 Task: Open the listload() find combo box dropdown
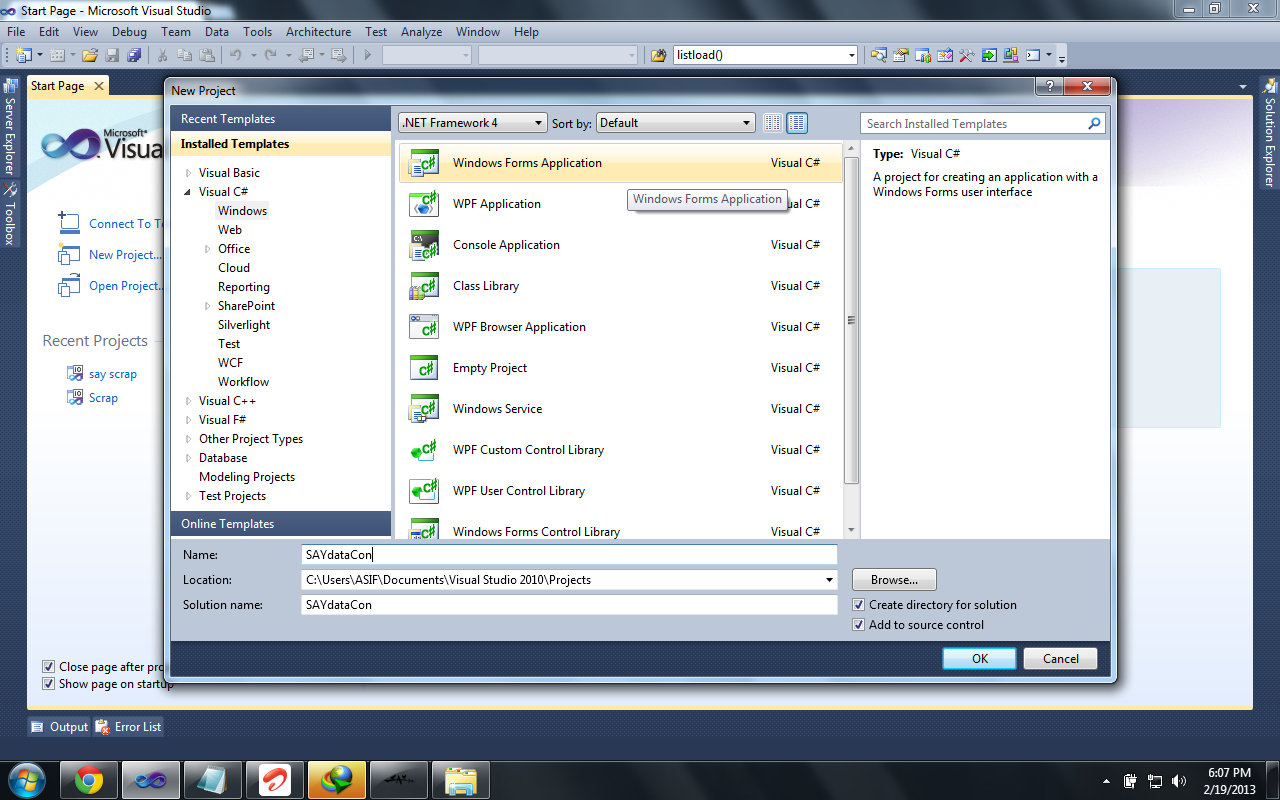(851, 55)
